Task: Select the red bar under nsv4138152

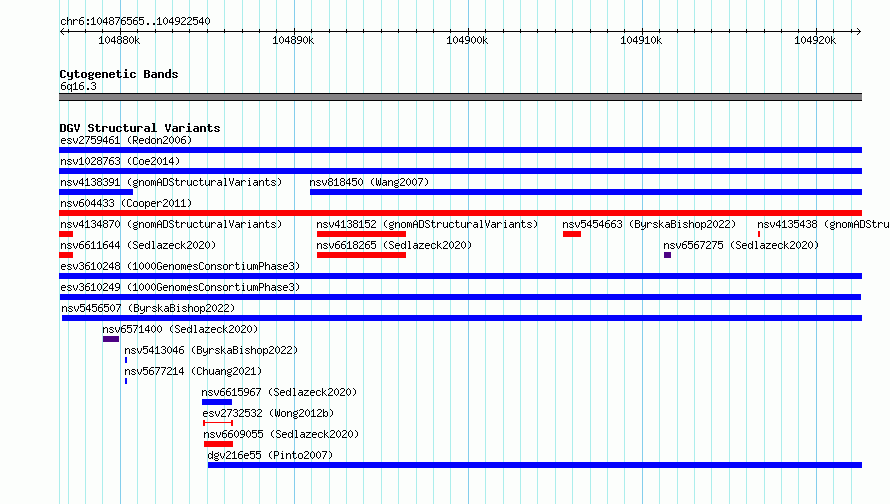Action: (361, 234)
